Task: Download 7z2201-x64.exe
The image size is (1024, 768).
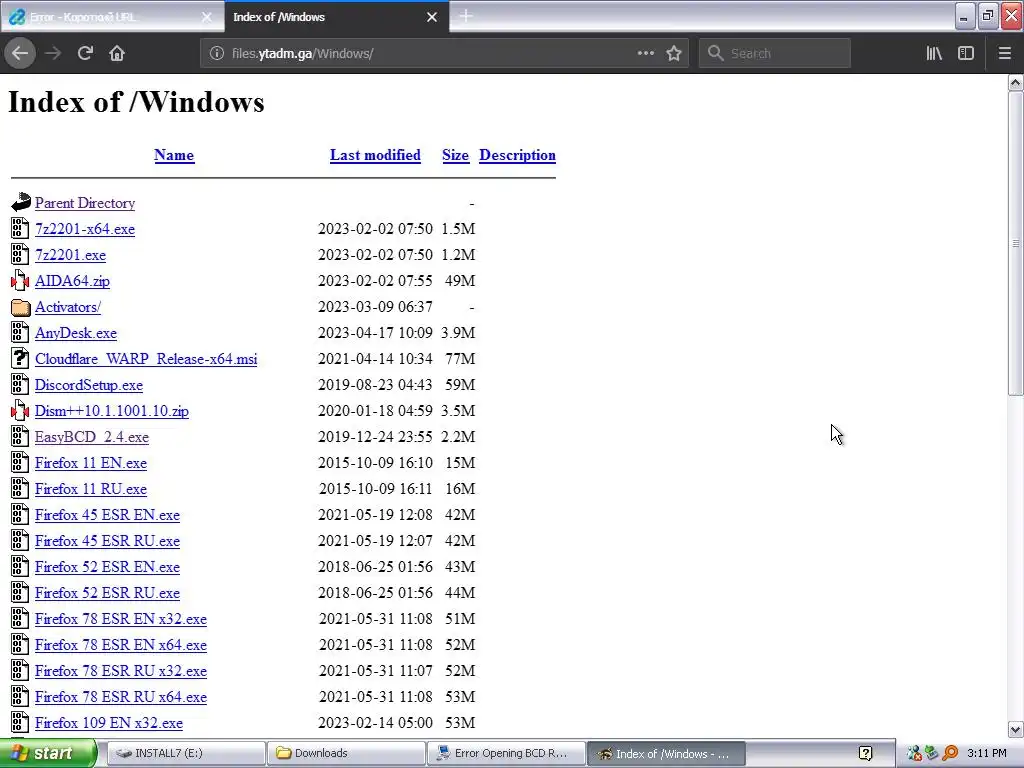Action: 85,229
